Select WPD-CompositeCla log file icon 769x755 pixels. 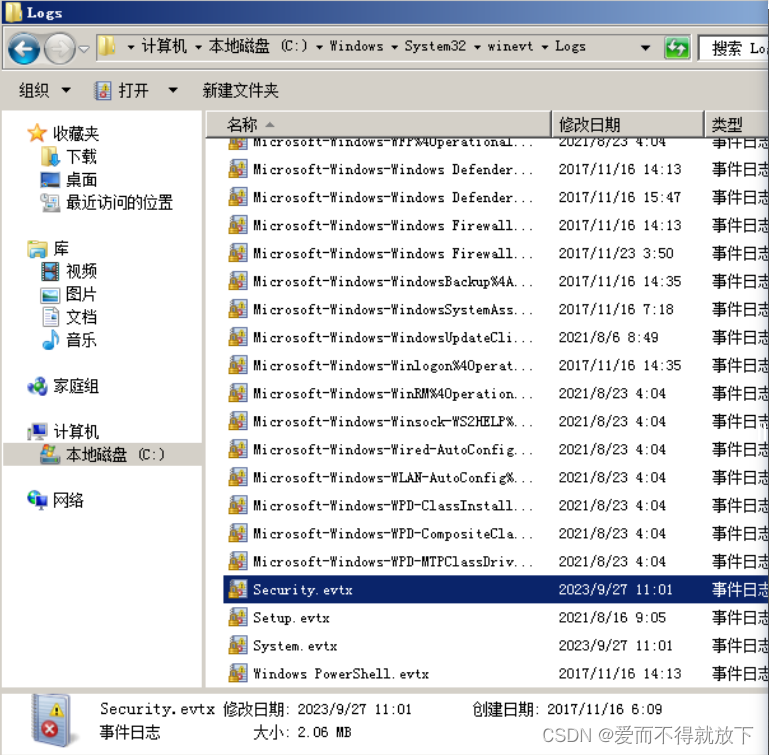click(238, 533)
